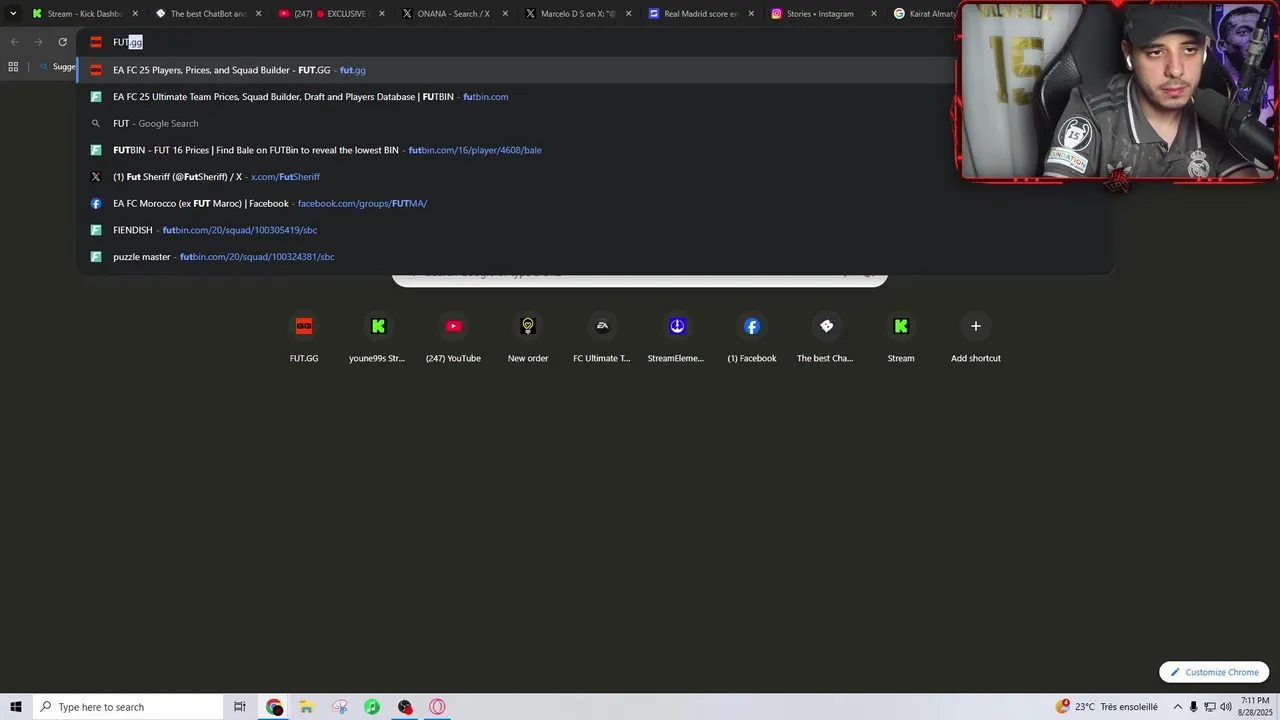Click the network tray icon
The height and width of the screenshot is (720, 1280).
(x=1210, y=707)
